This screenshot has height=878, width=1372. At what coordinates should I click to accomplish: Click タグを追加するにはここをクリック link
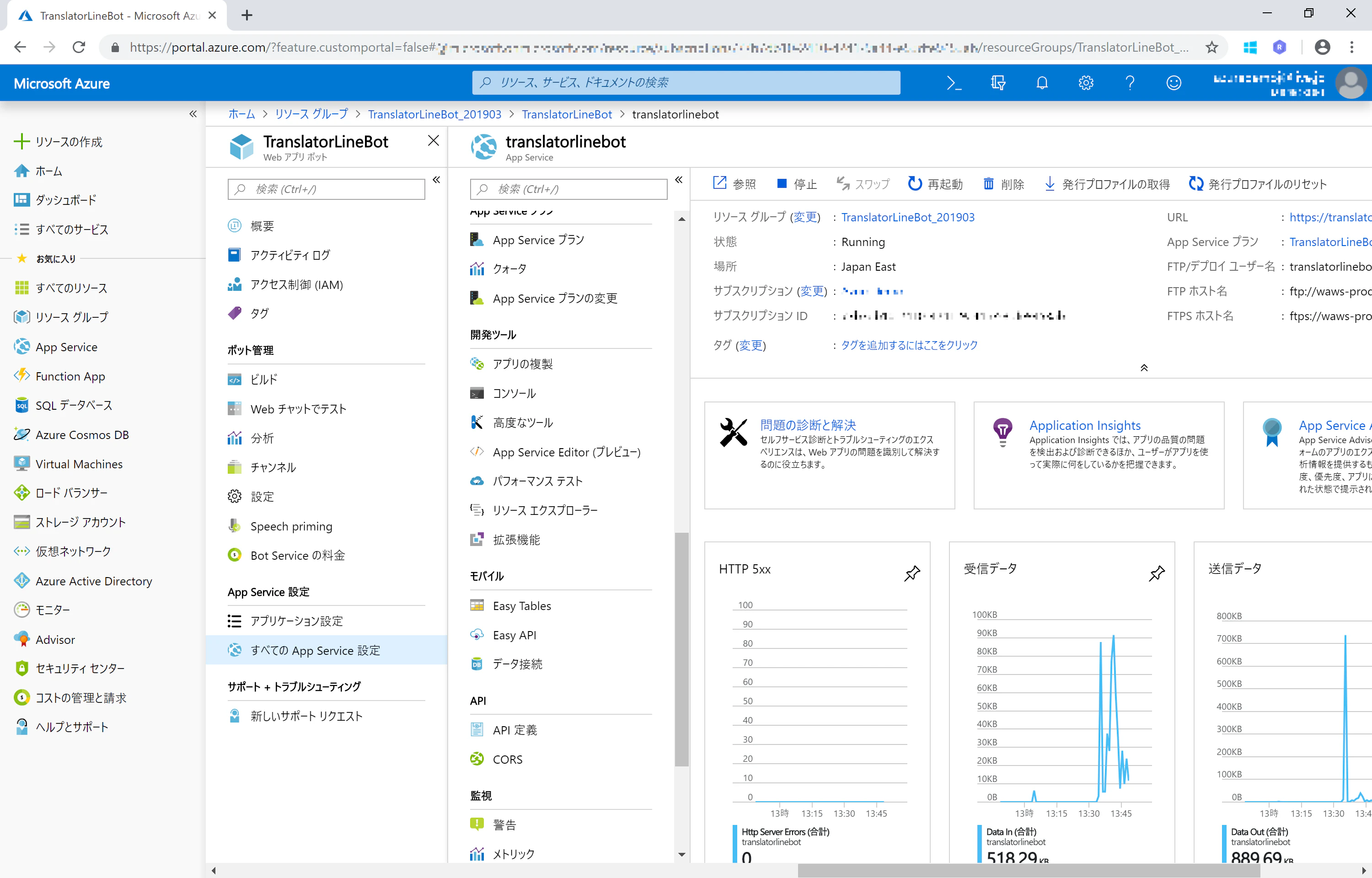tap(909, 345)
